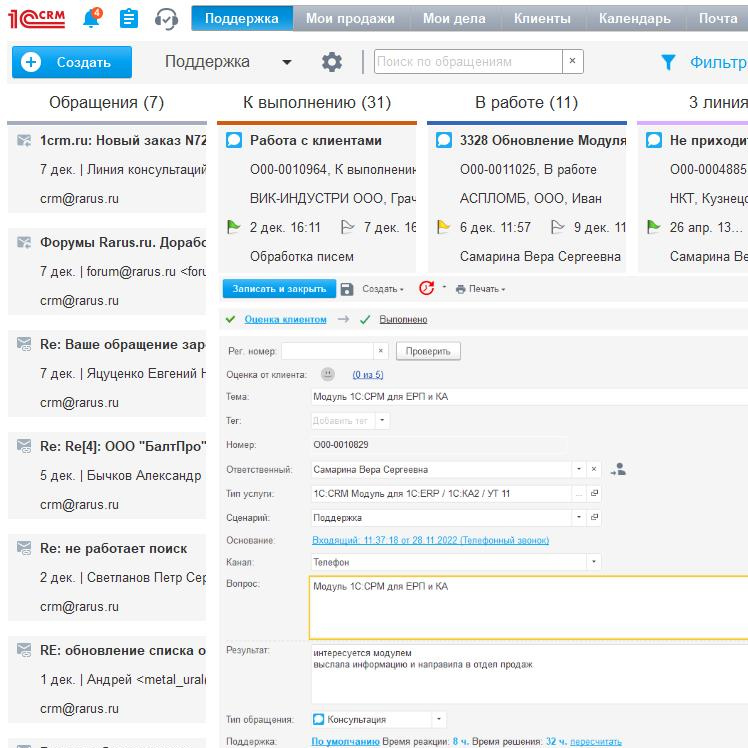Expand the Поддержка board selector dropdown
Viewport: 748px width, 748px height.
(287, 62)
